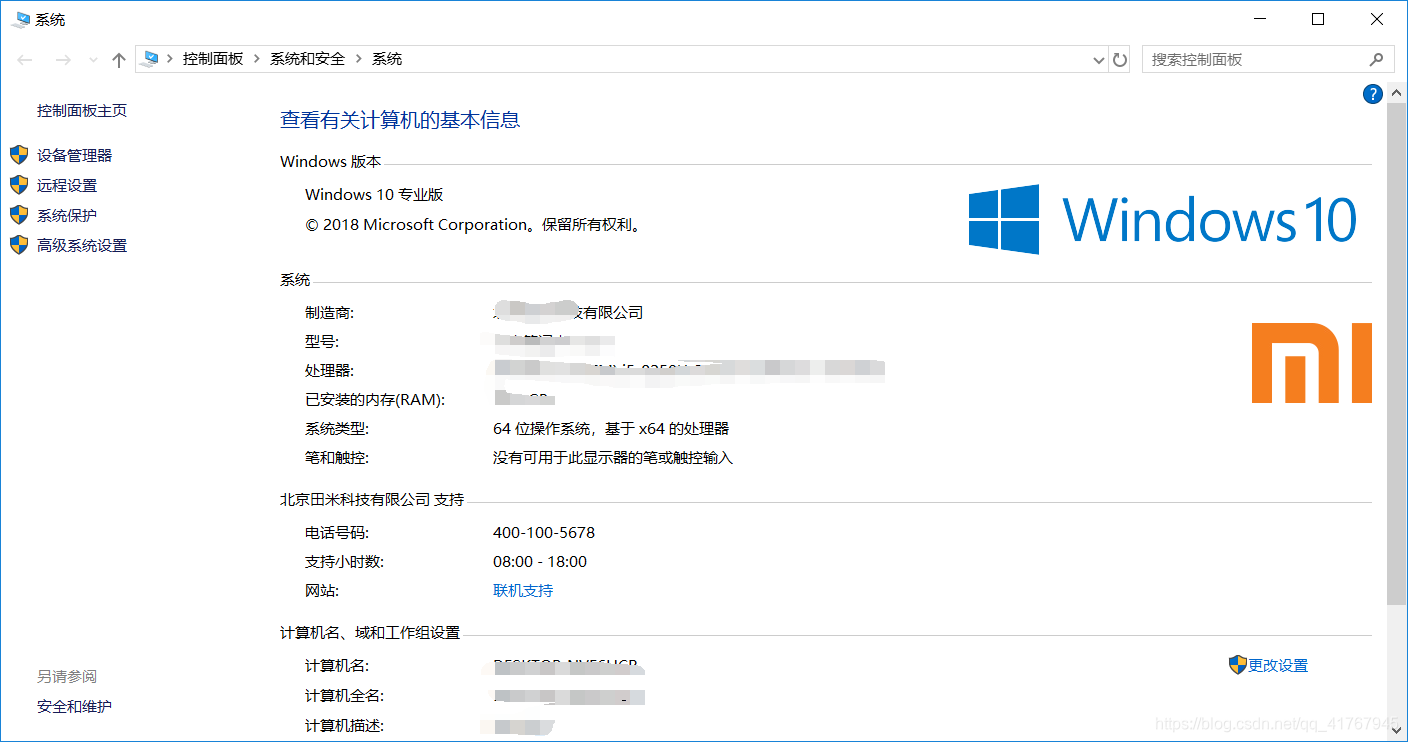Expand chevron between 控制面板 and 系统和安全
Image resolution: width=1408 pixels, height=742 pixels.
click(257, 59)
